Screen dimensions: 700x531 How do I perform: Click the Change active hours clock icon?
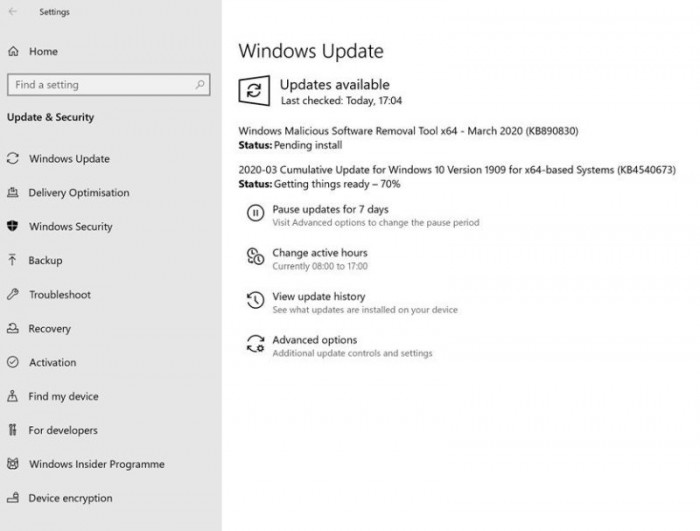point(255,257)
